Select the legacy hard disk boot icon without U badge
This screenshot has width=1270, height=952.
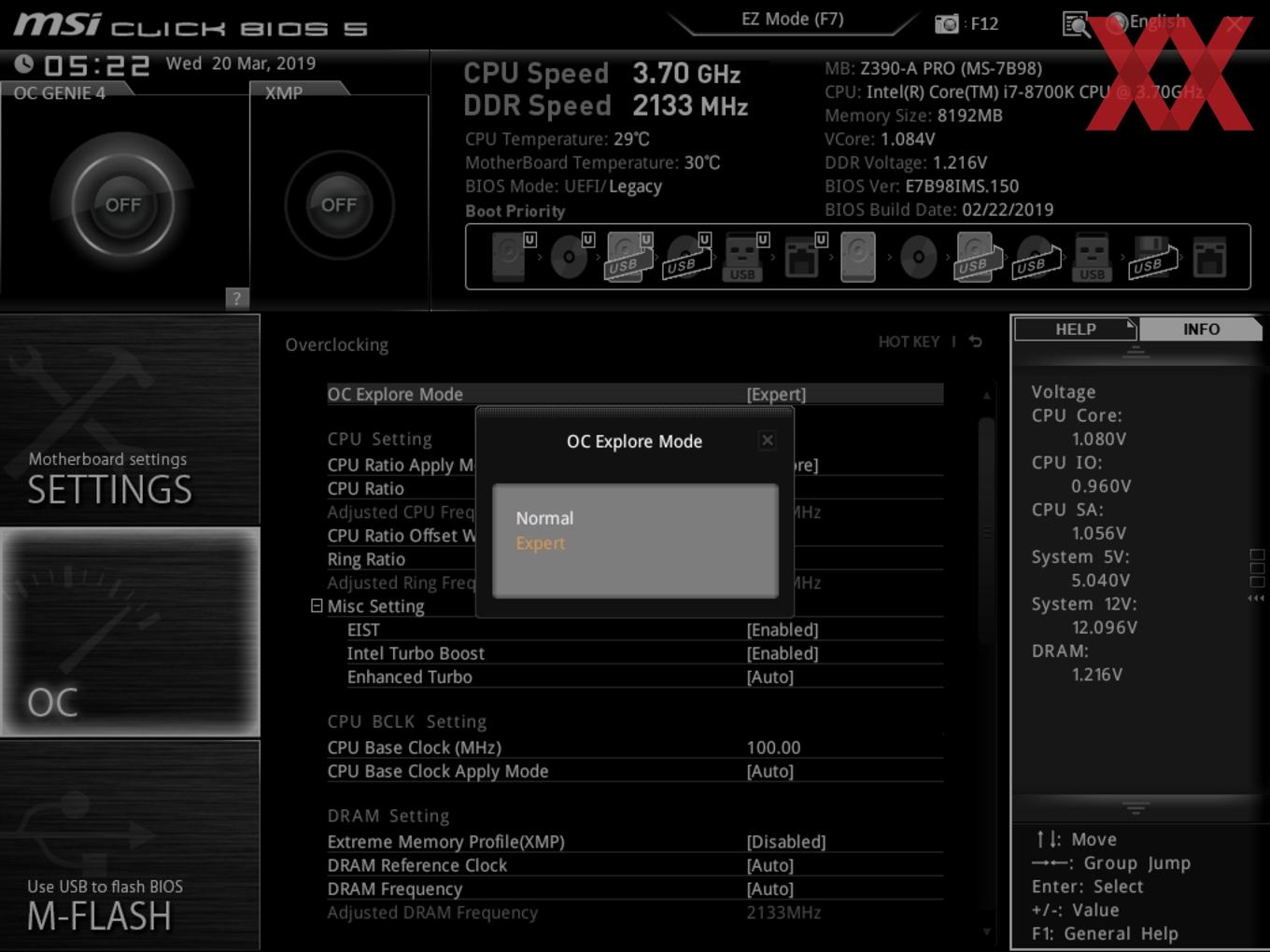(x=858, y=257)
